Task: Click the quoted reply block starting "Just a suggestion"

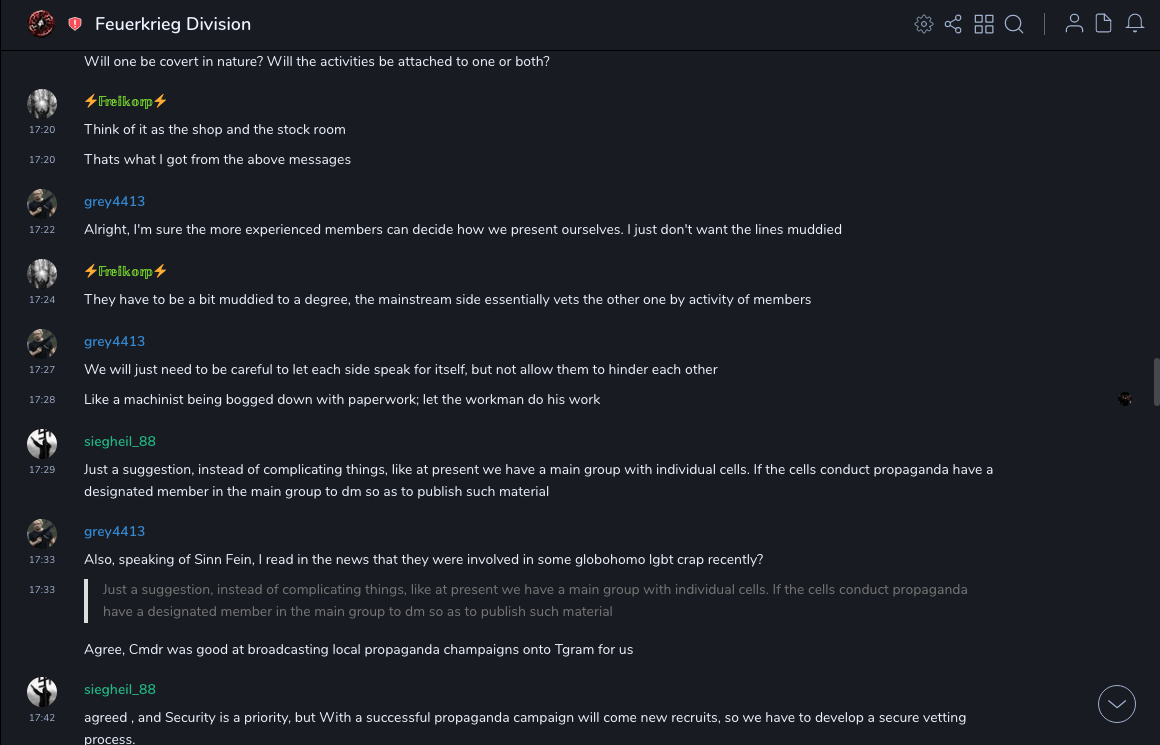Action: click(535, 600)
